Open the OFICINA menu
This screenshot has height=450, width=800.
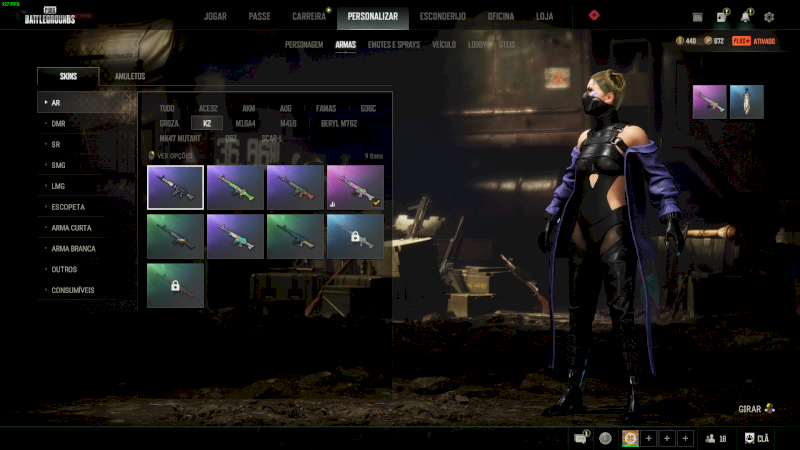501,16
